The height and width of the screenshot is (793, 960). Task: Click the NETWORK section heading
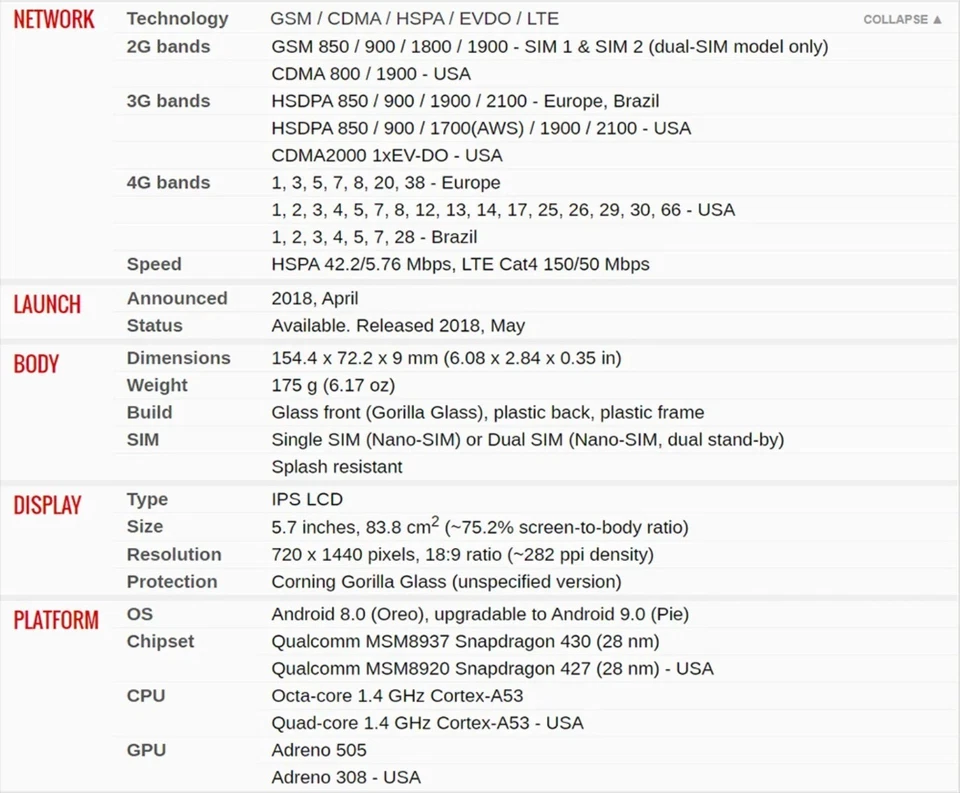[x=54, y=19]
